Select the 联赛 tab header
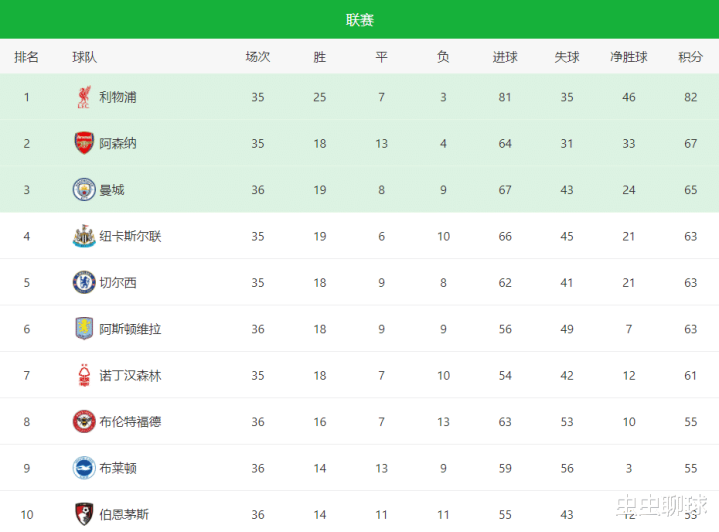This screenshot has height=532, width=719. click(x=360, y=20)
